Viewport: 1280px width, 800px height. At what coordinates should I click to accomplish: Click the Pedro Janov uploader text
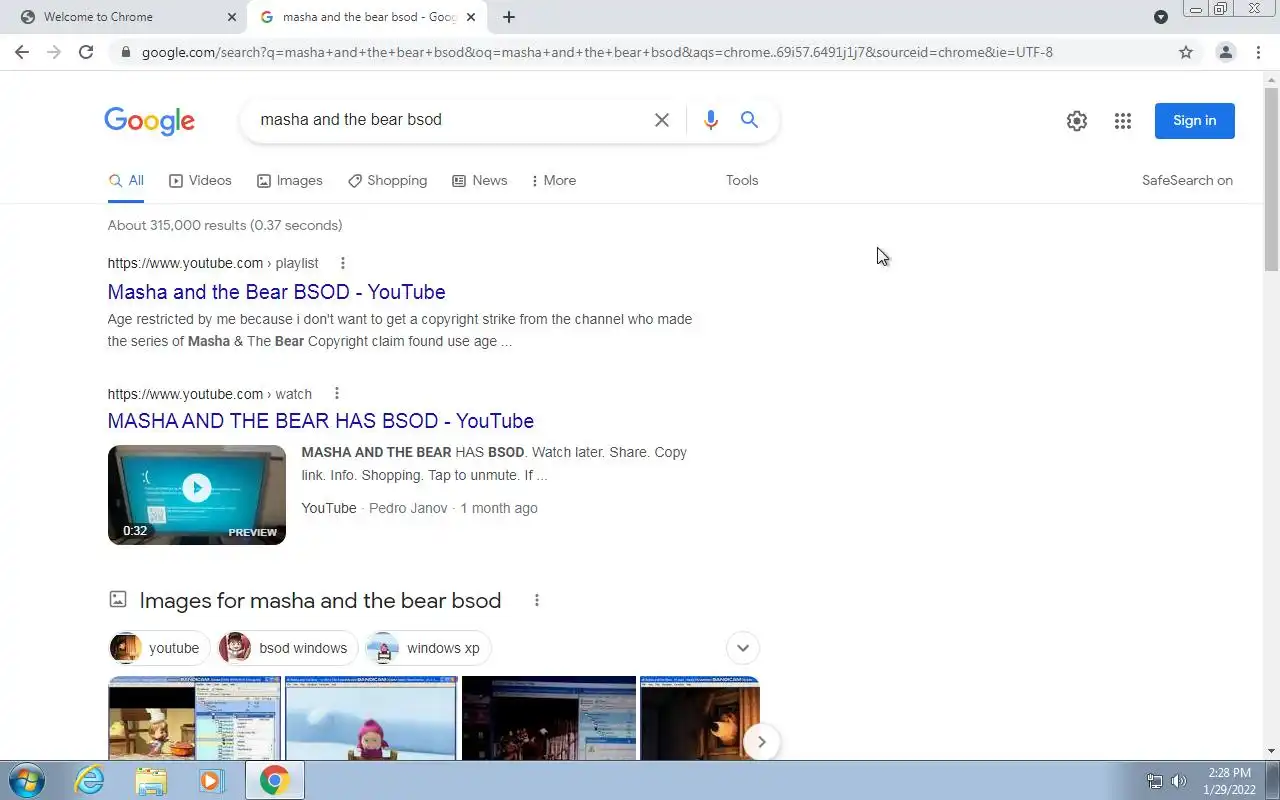pos(408,508)
